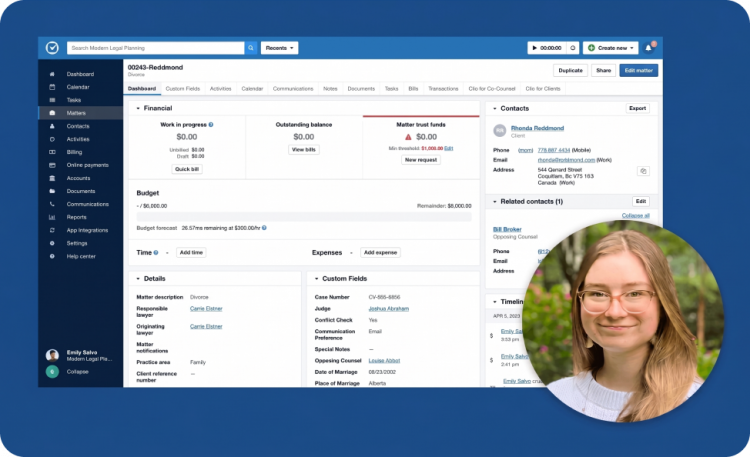Click the Collapse all link
This screenshot has height=457, width=750.
point(635,215)
